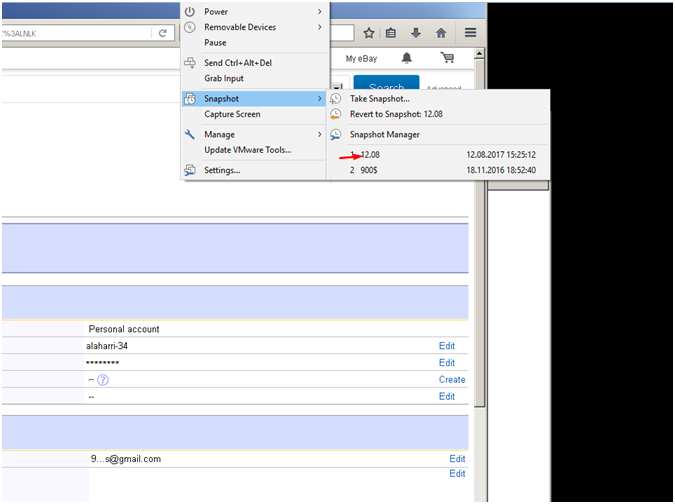Click the Revert to Snapshot icon
Screen dimensions: 675x504
(335, 114)
